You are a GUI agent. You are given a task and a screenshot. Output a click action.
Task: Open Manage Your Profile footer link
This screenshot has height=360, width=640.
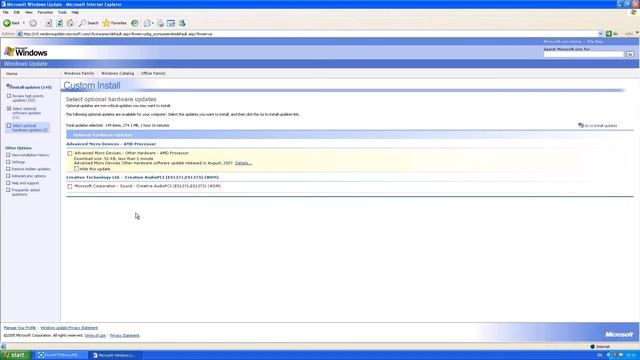click(x=20, y=328)
